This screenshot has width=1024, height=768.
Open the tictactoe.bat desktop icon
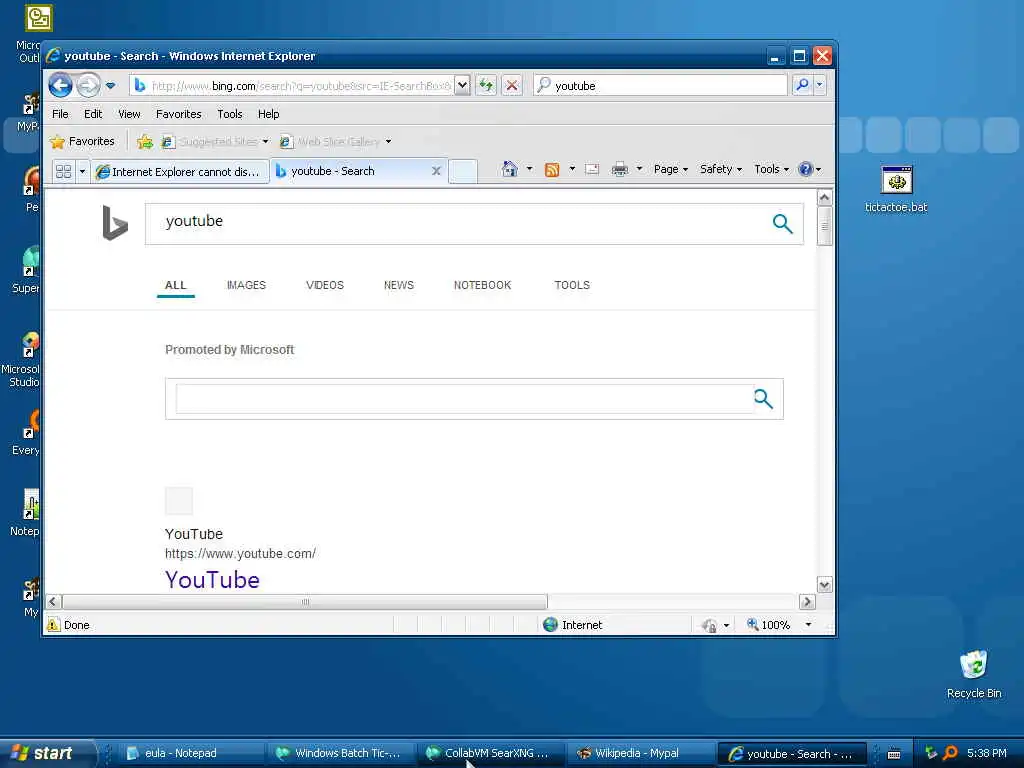click(x=896, y=189)
